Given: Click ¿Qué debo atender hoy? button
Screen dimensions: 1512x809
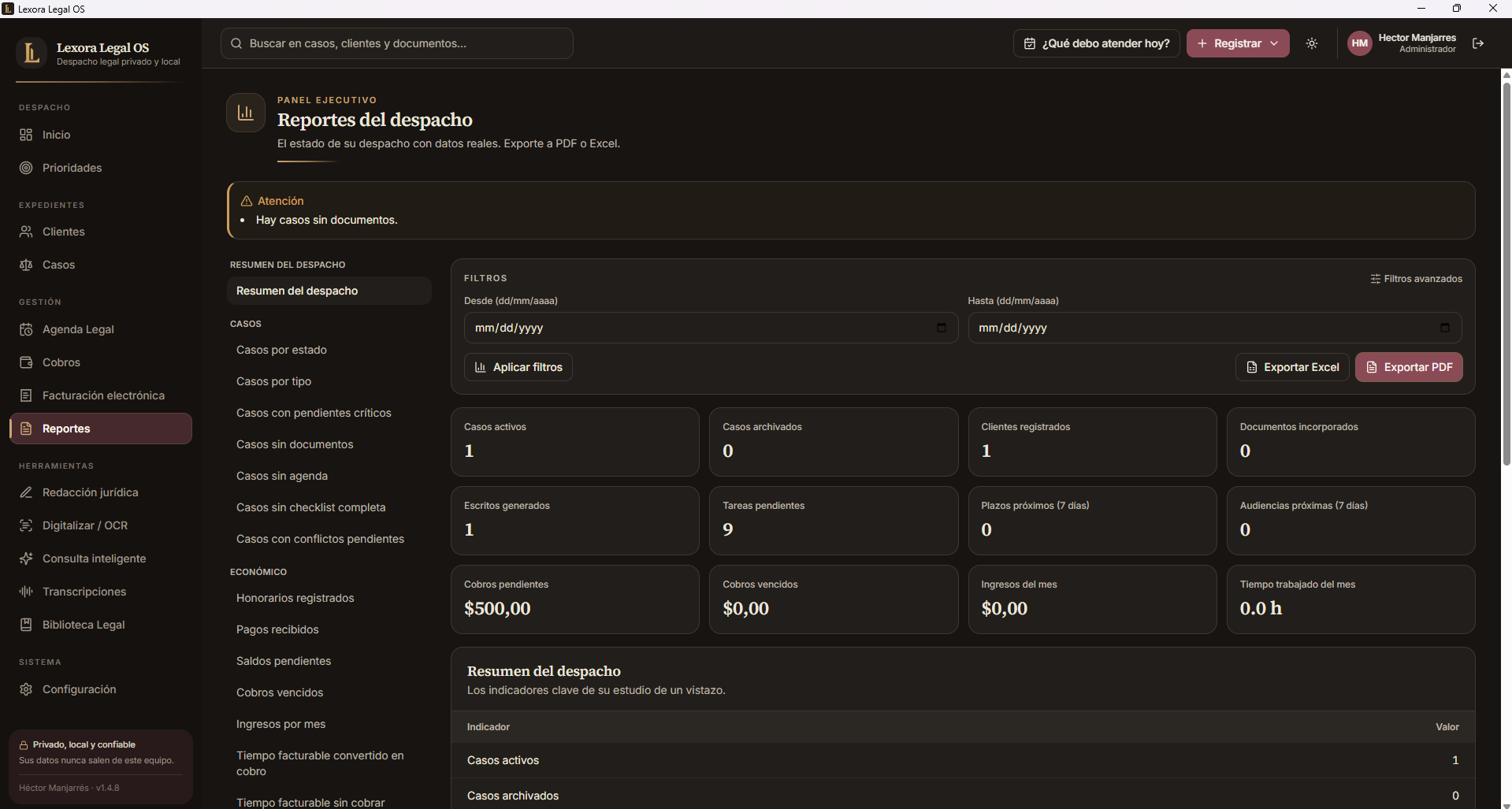Looking at the screenshot, I should tap(1096, 43).
